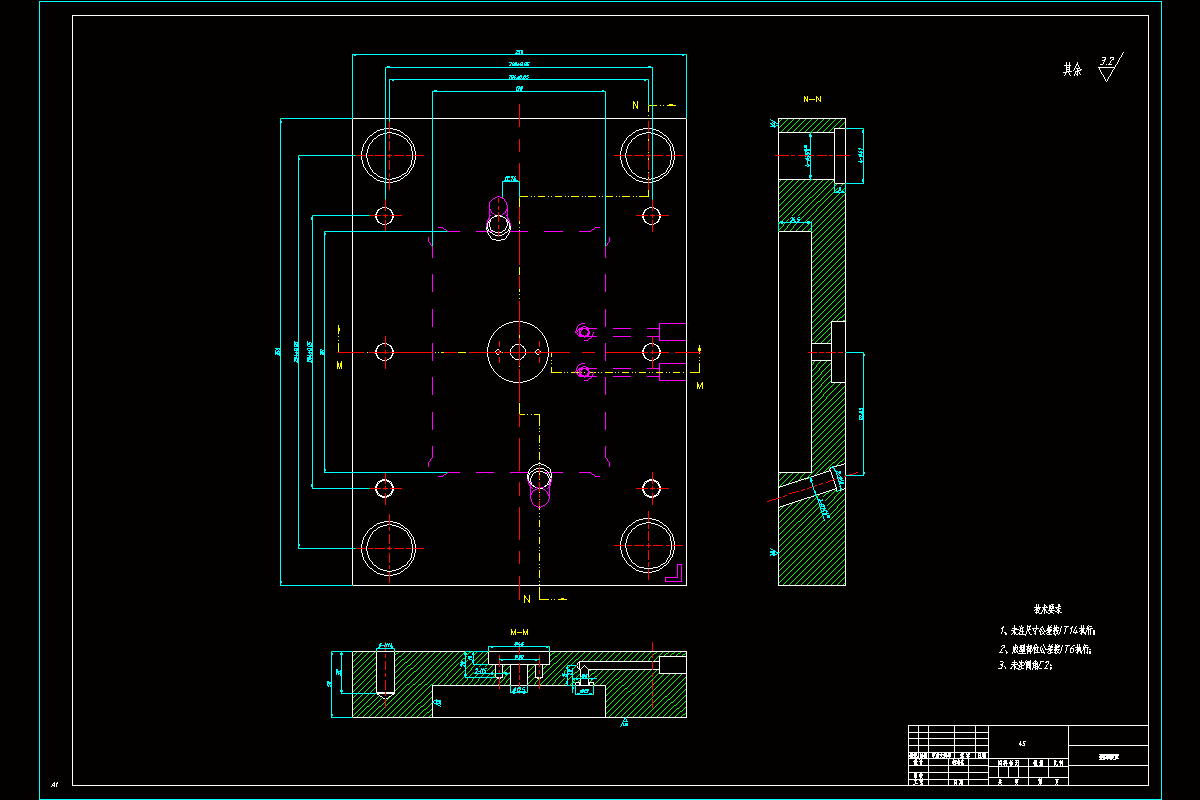The width and height of the screenshot is (1200, 800).
Task: Select technical note 3 about chamfer C2
Action: coord(1025,666)
